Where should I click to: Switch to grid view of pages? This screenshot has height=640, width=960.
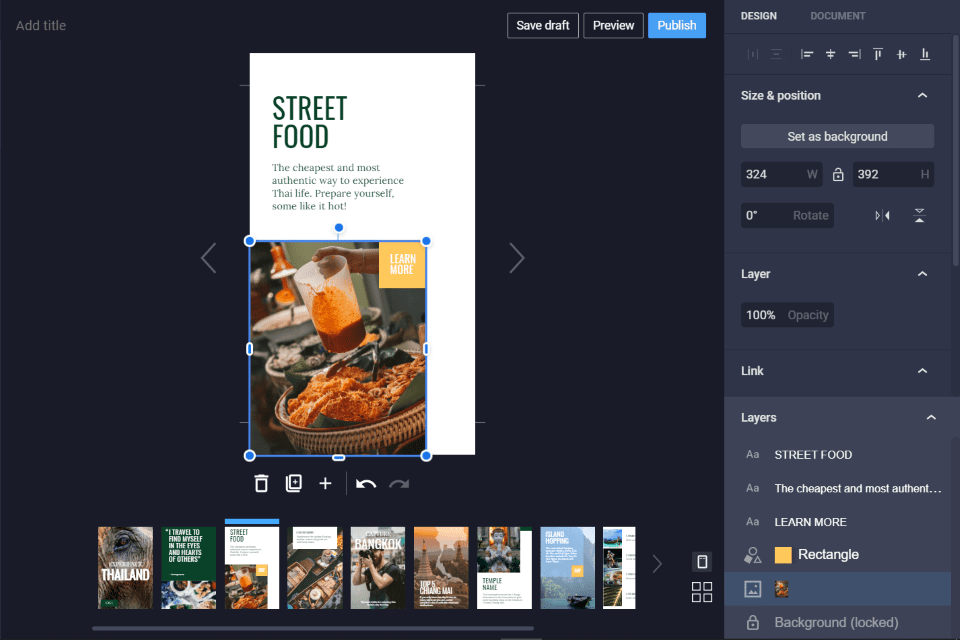coord(702,592)
